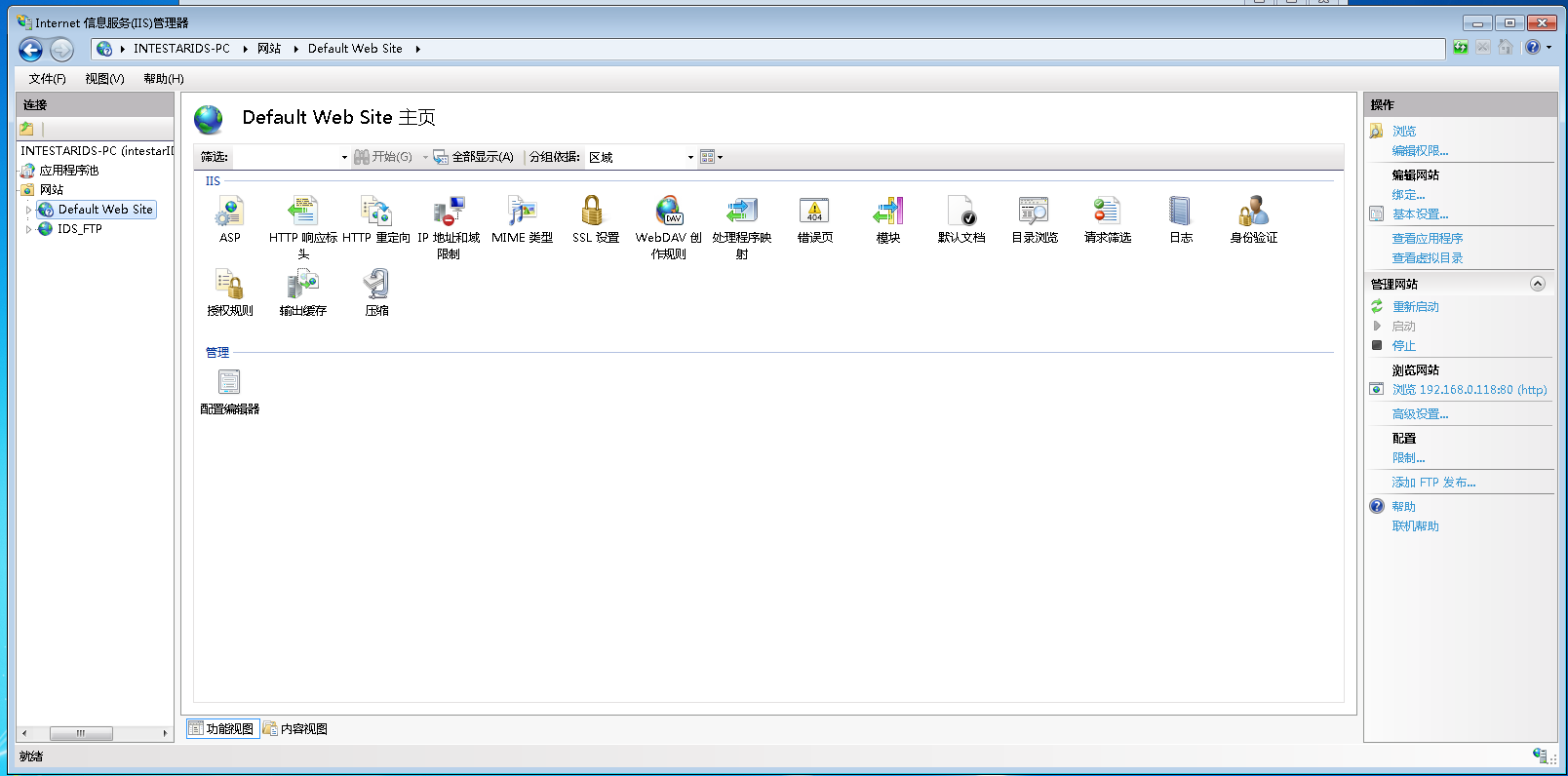Expand the IDS_FTP tree node

(x=28, y=229)
